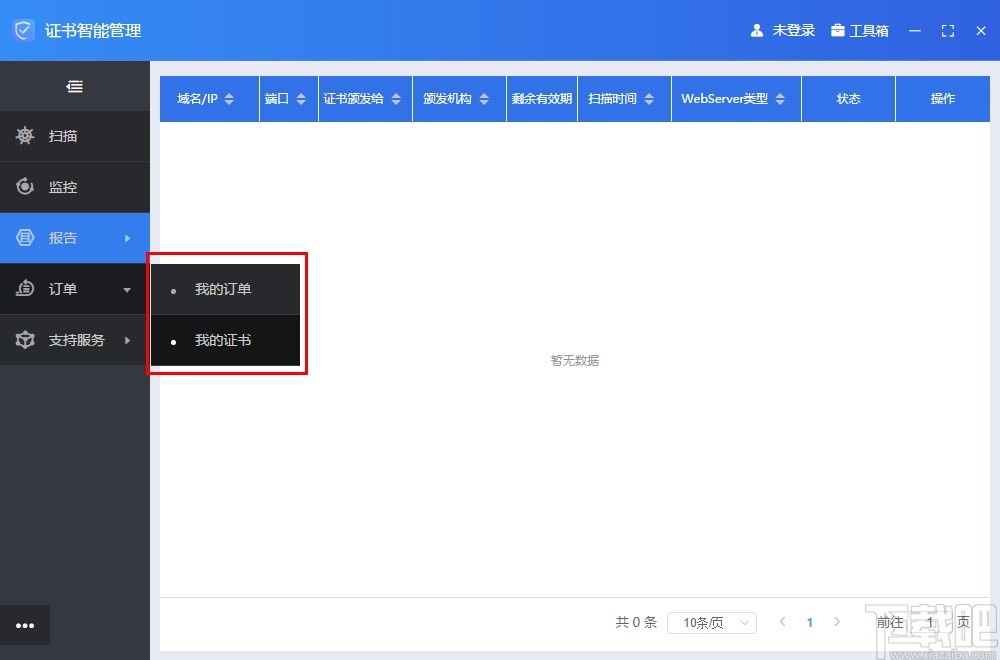
Task: Click the 前往 page number input field
Action: click(x=929, y=622)
